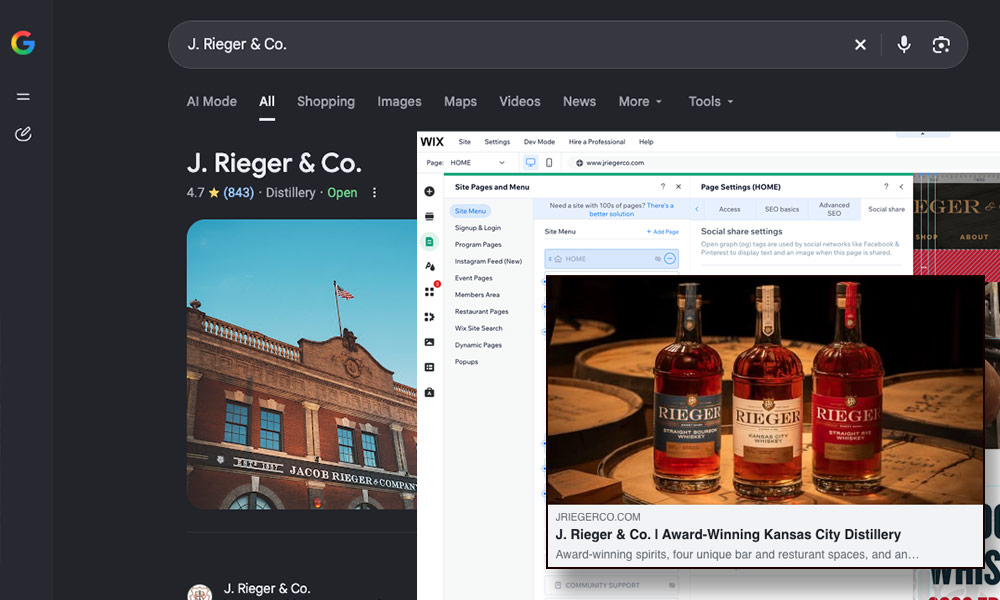Image resolution: width=1000 pixels, height=600 pixels.
Task: Select the Google Videos tab
Action: point(520,101)
